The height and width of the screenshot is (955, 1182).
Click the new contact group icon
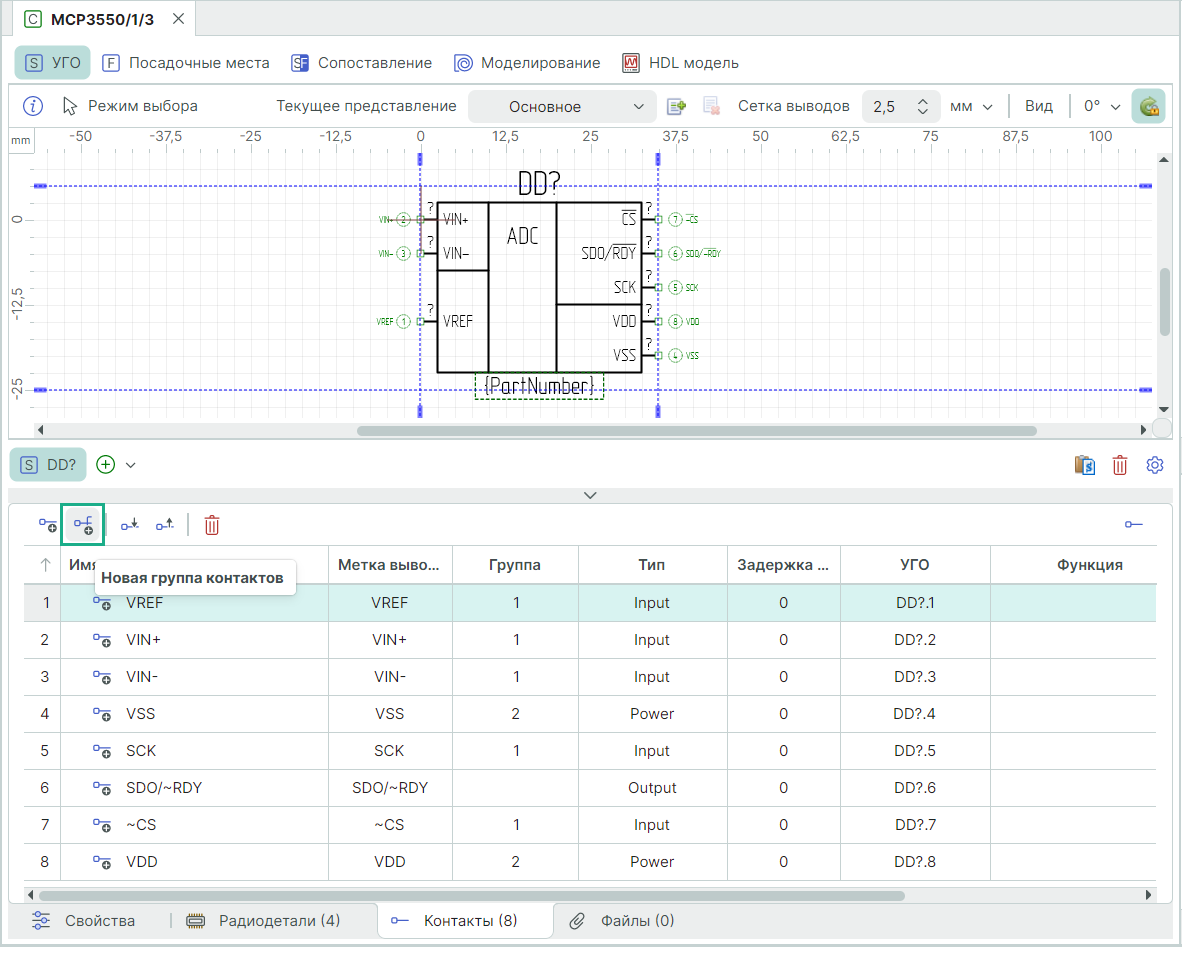[83, 524]
